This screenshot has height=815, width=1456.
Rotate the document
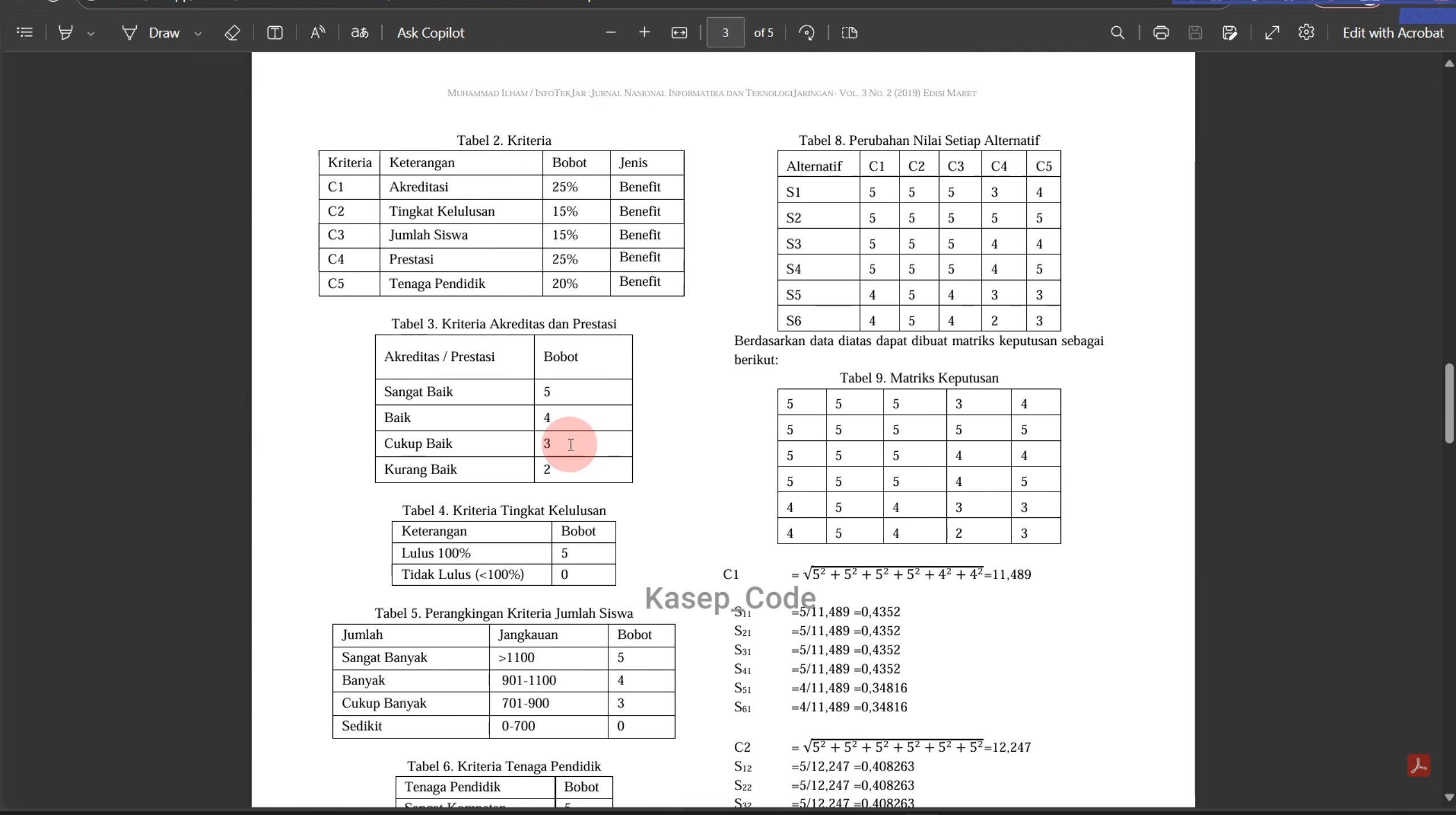click(x=806, y=33)
